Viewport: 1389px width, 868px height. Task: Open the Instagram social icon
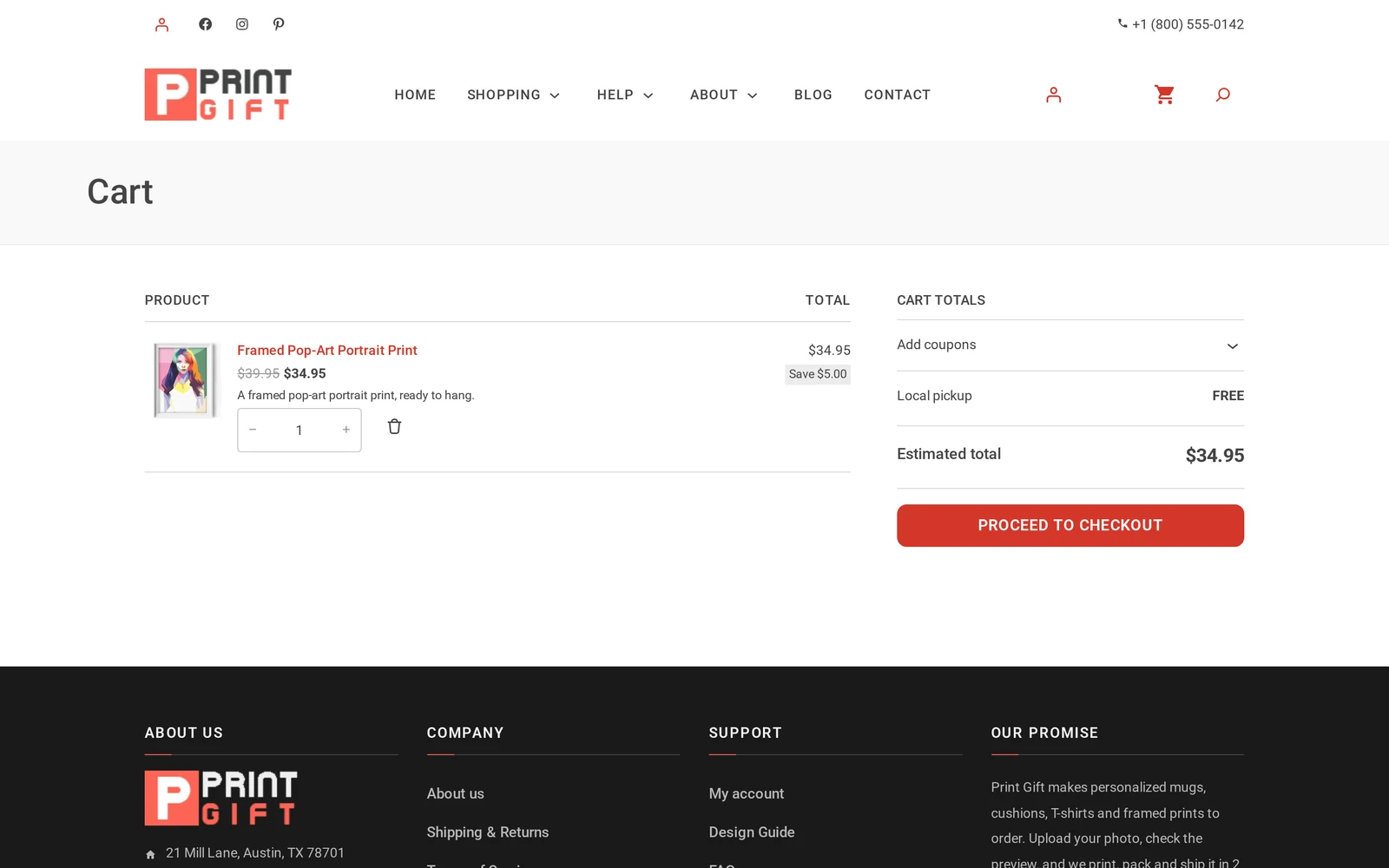pos(242,24)
